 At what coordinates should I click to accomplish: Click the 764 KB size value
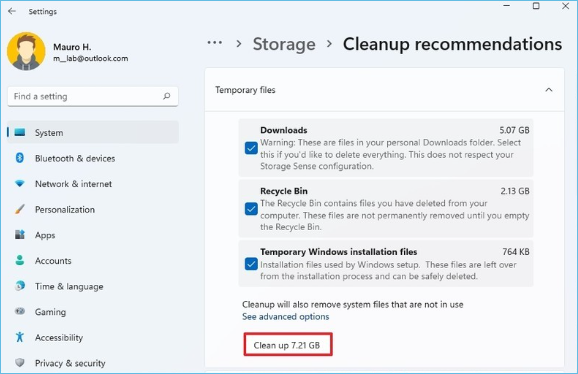tap(516, 252)
